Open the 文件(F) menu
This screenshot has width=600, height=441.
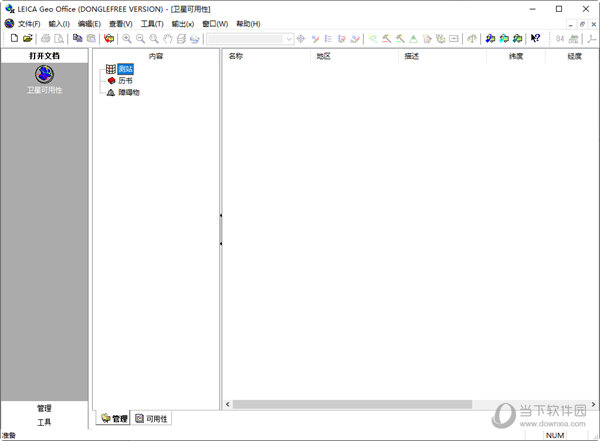pyautogui.click(x=29, y=24)
